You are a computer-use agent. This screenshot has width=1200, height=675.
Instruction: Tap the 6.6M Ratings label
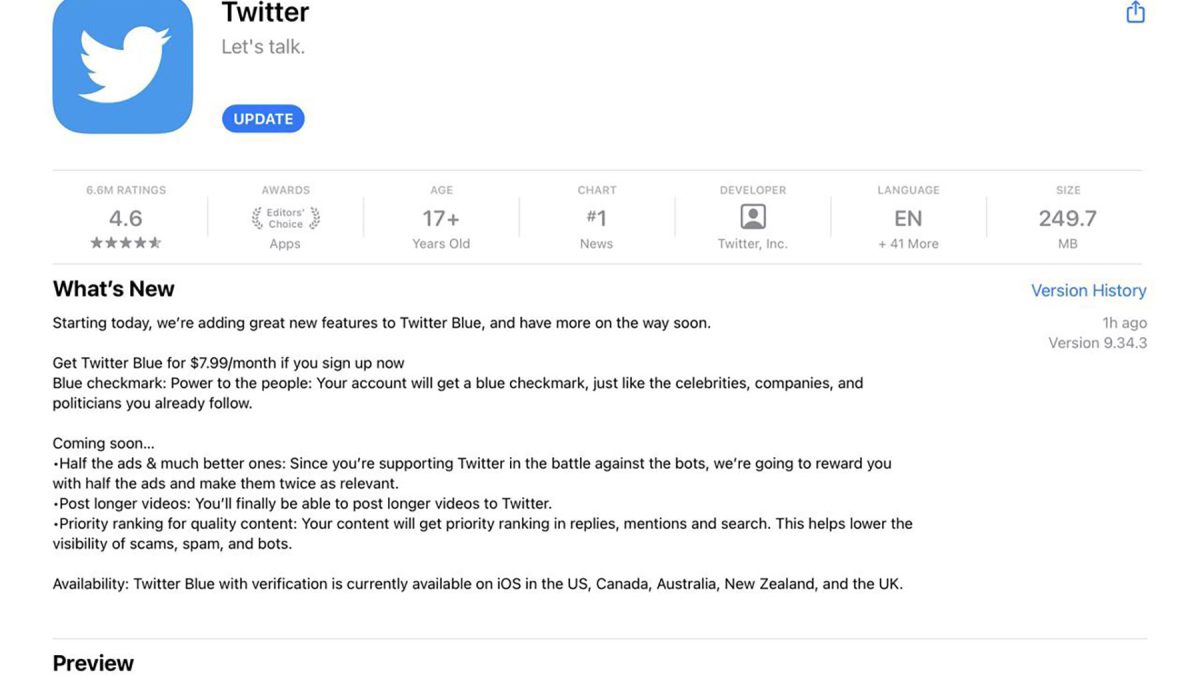click(x=126, y=190)
